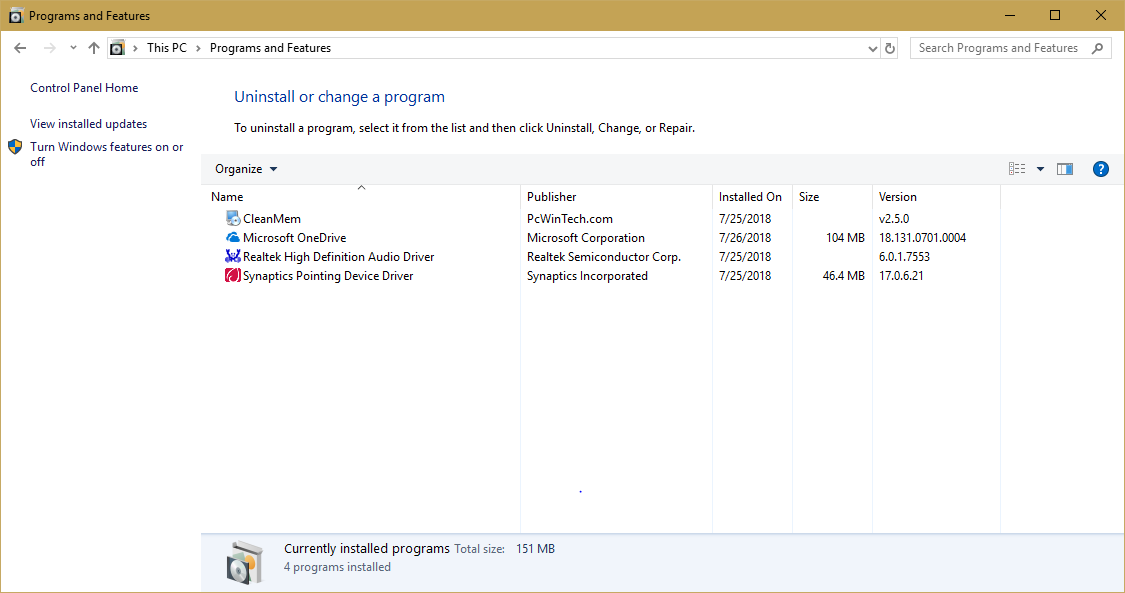This screenshot has height=593, width=1125.
Task: Click Synaptics Incorporated publisher cell
Action: [587, 276]
